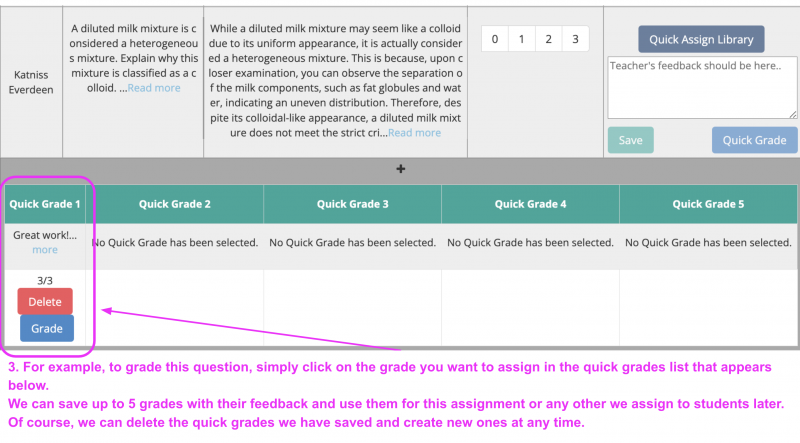The image size is (800, 443).
Task: Select score 3 for Katniss
Action: click(575, 40)
